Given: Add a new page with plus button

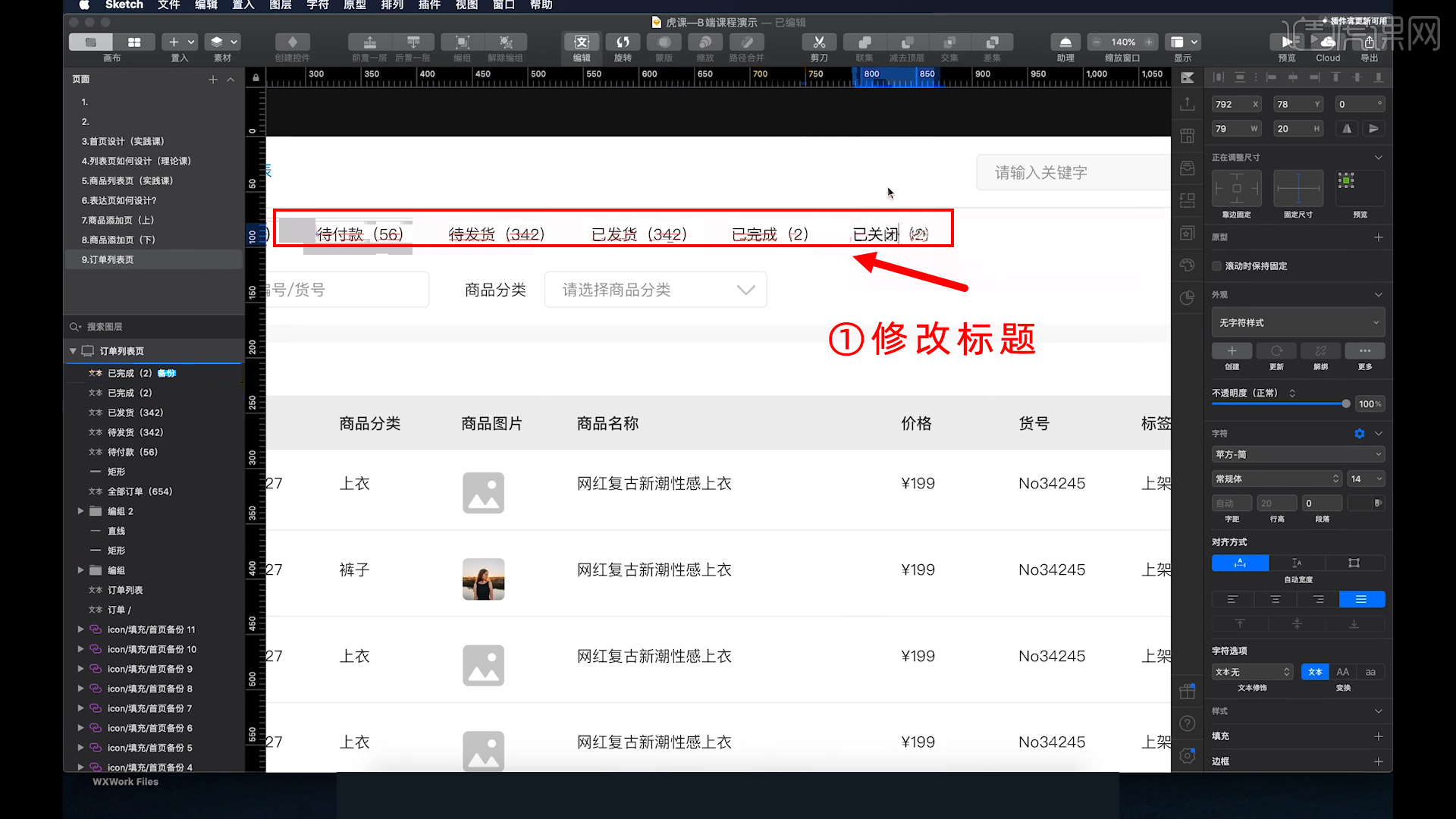Looking at the screenshot, I should [213, 80].
